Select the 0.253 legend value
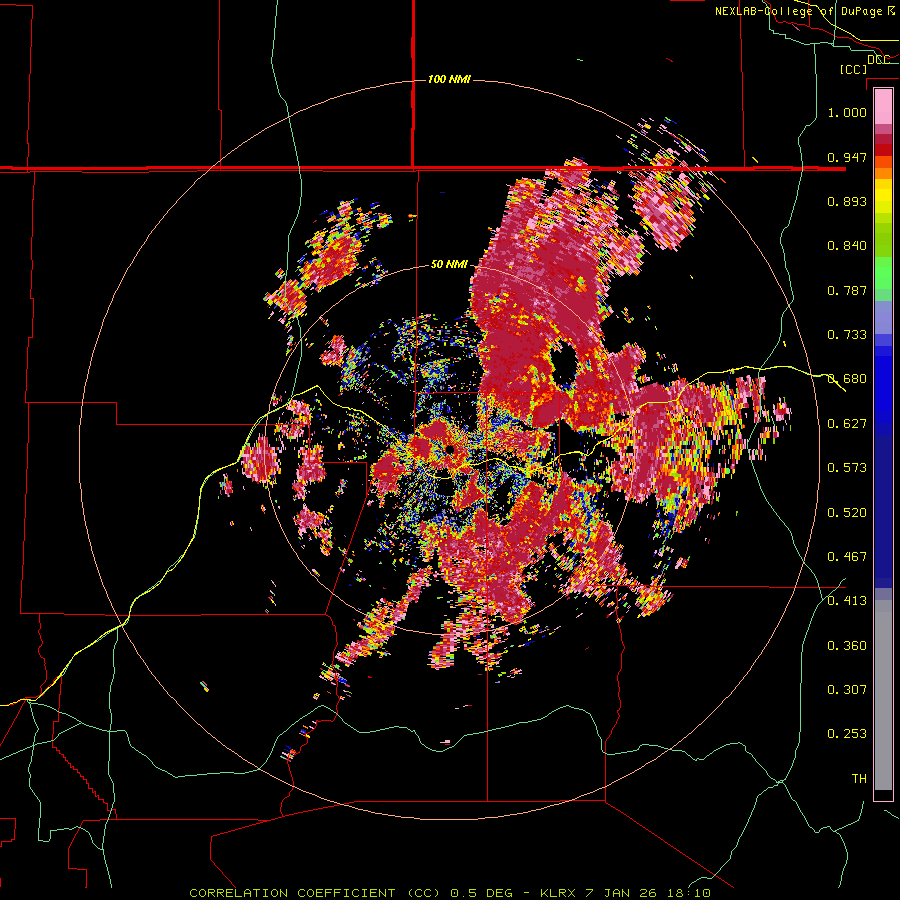The width and height of the screenshot is (900, 900). click(x=847, y=734)
